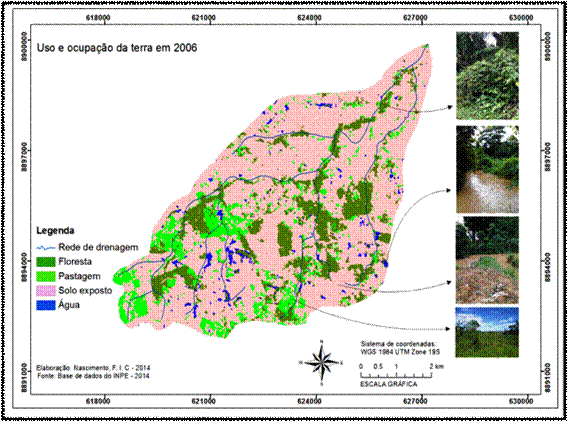The image size is (568, 422).
Task: Click the Rede de drenagem legend line symbol
Action: pyautogui.click(x=46, y=248)
